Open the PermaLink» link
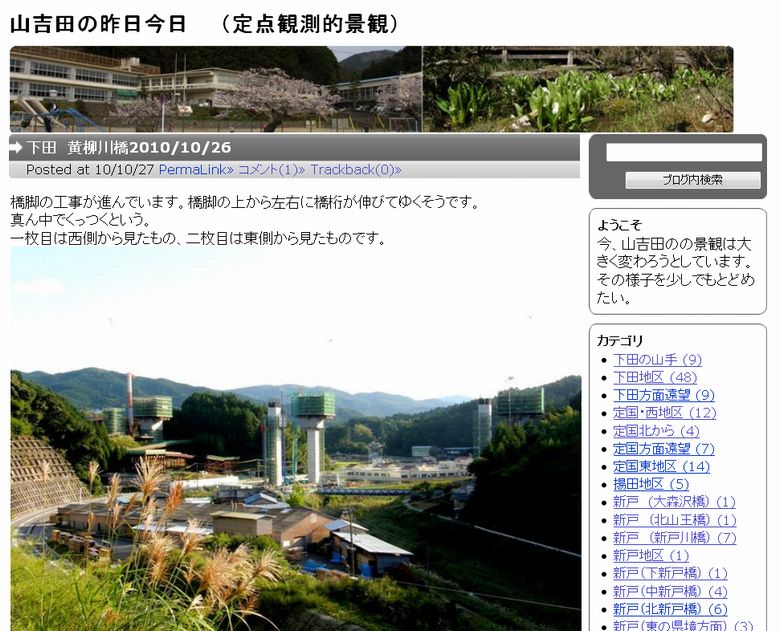The height and width of the screenshot is (631, 780). [x=196, y=170]
